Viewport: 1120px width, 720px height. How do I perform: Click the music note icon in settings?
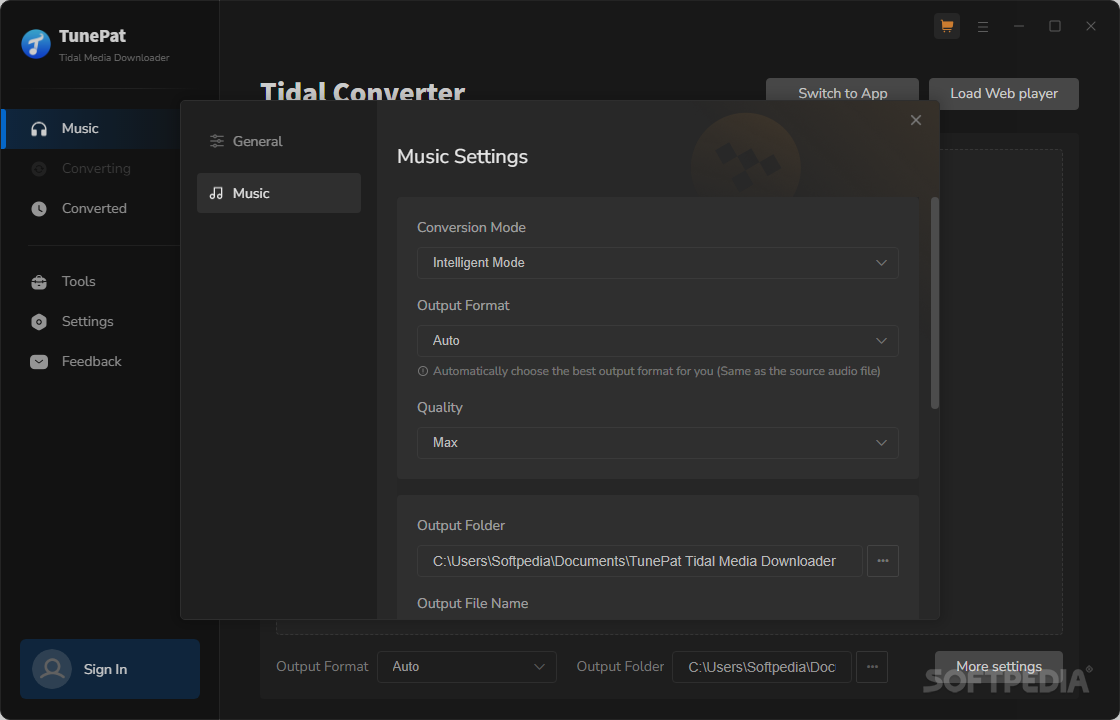216,193
